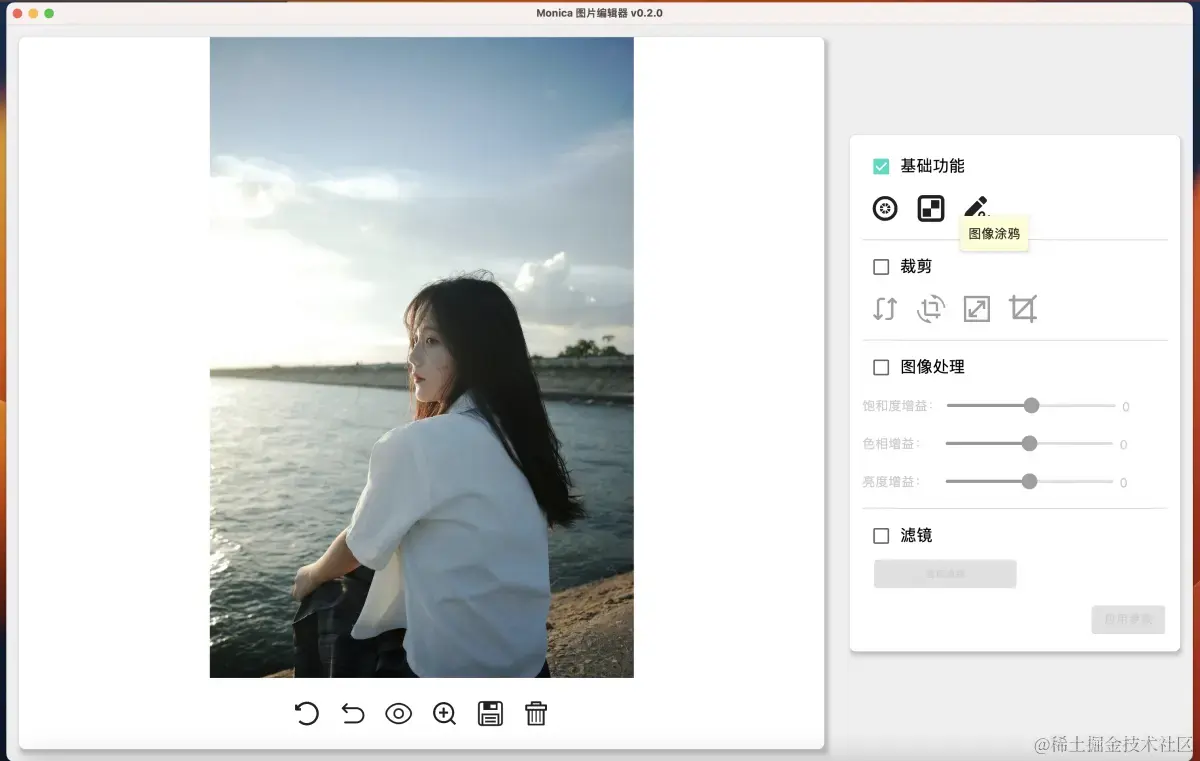Click the green maximize window button
Screen dimensions: 1200x761
coord(49,13)
